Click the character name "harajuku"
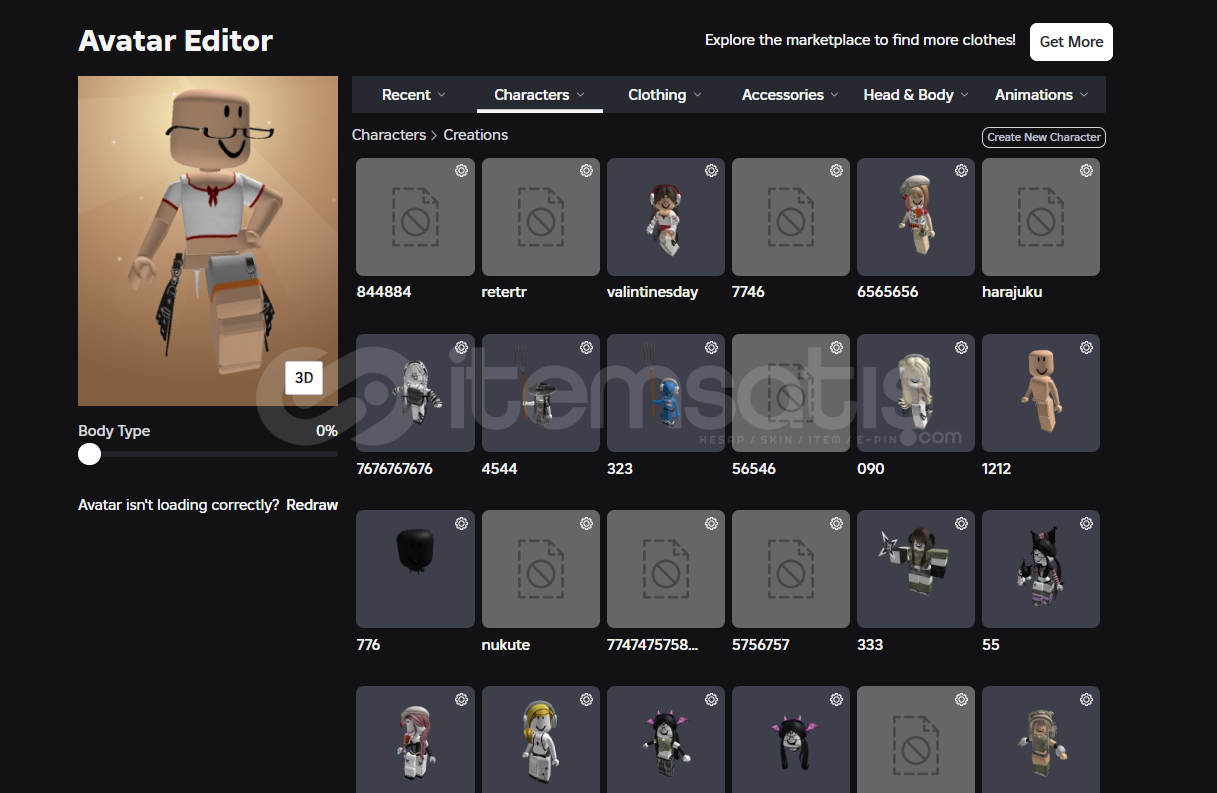Image resolution: width=1217 pixels, height=793 pixels. pyautogui.click(x=1012, y=292)
